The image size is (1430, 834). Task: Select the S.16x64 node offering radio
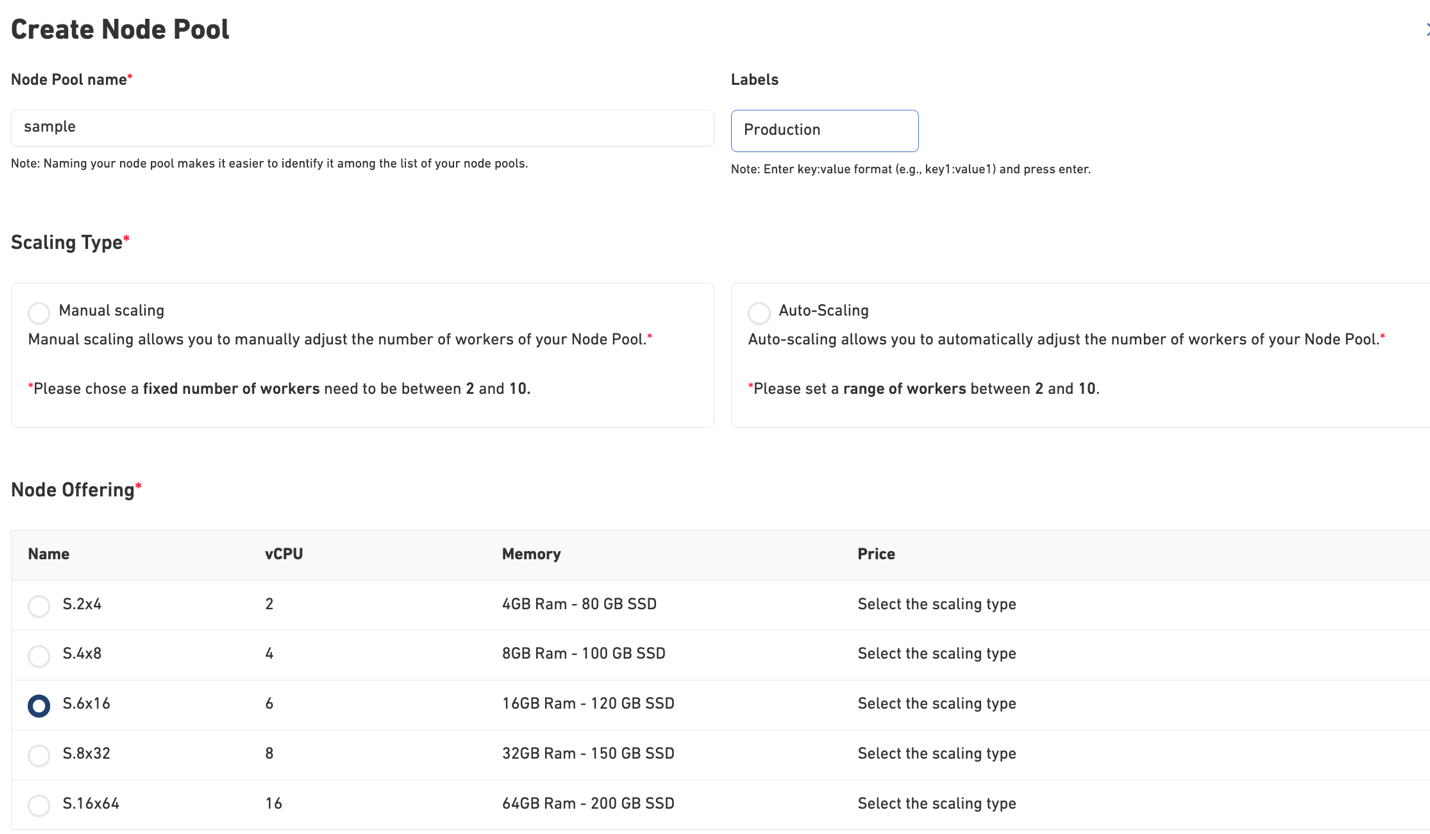pos(39,805)
